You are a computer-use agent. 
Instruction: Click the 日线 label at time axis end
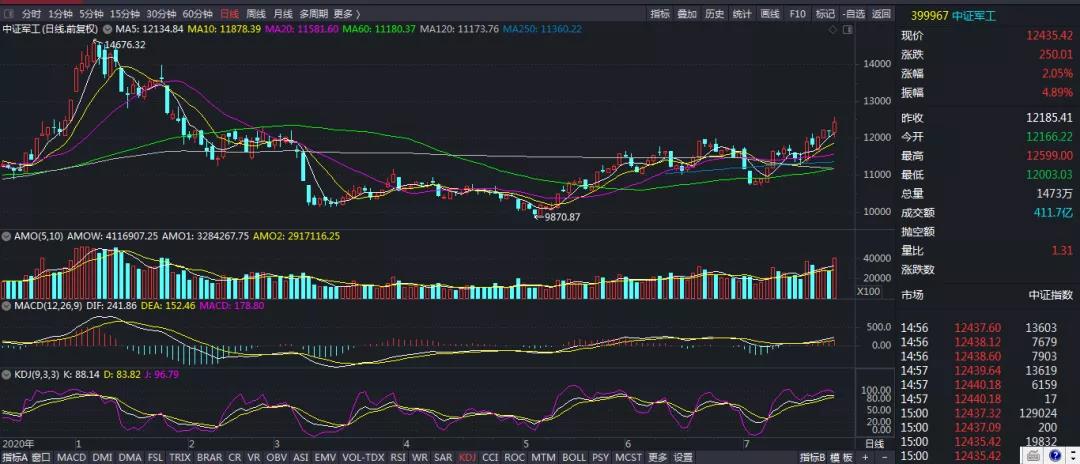[873, 443]
